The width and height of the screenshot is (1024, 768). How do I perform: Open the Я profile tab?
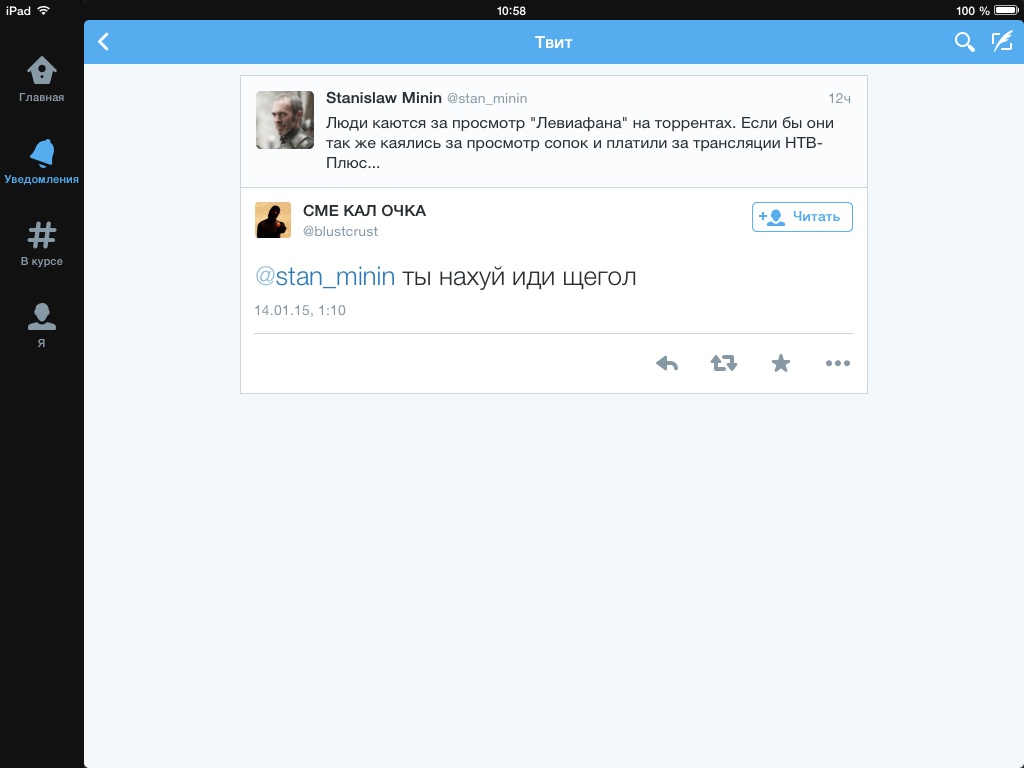point(41,325)
